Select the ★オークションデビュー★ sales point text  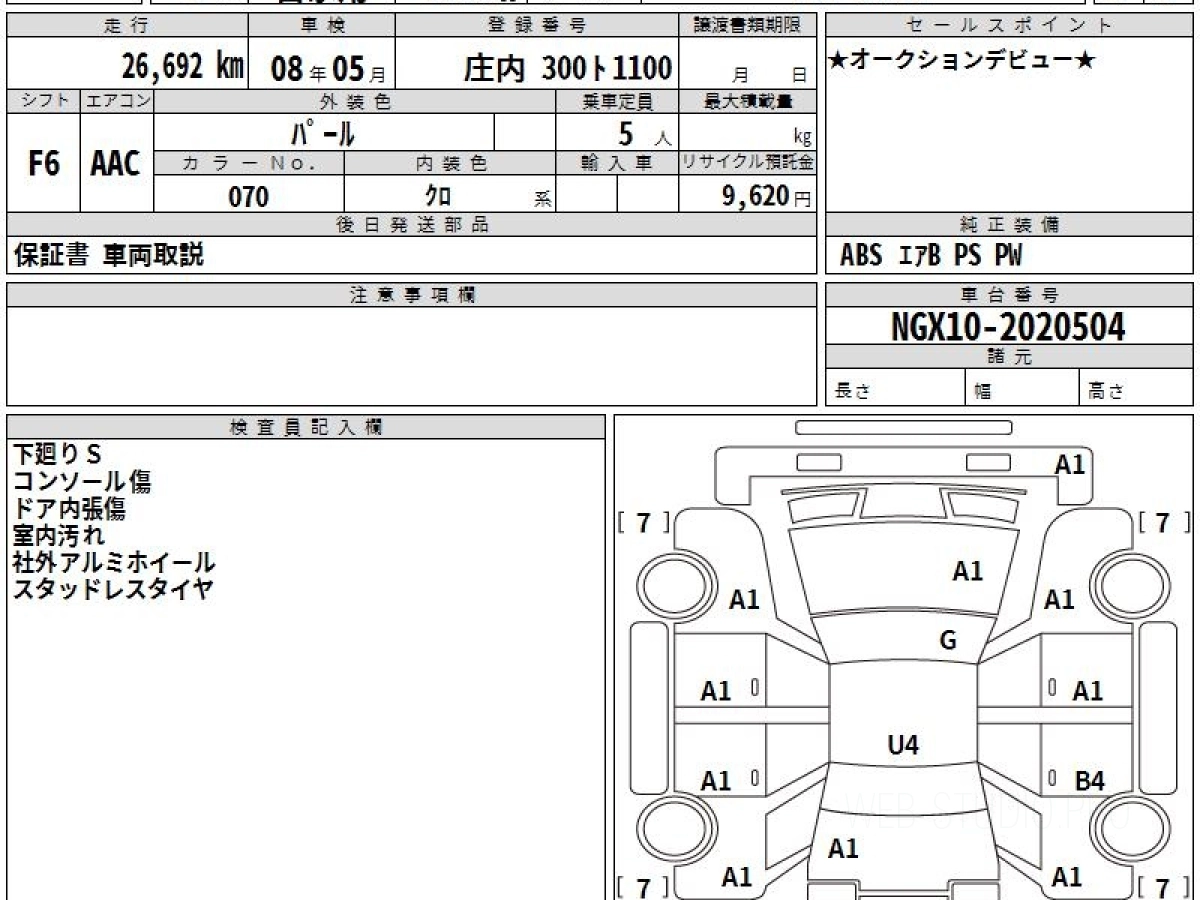pyautogui.click(x=961, y=61)
